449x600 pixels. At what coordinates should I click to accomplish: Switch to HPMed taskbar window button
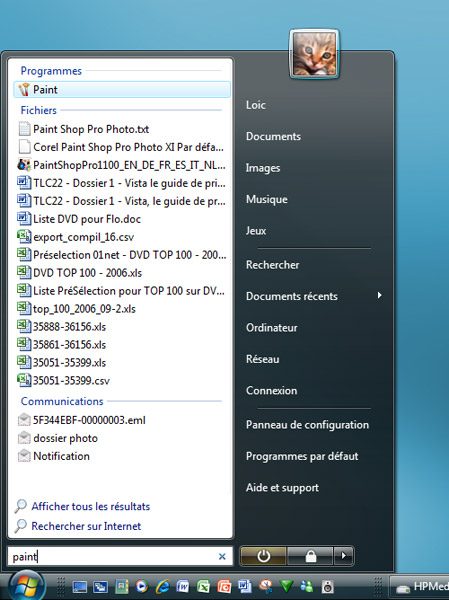coord(420,586)
